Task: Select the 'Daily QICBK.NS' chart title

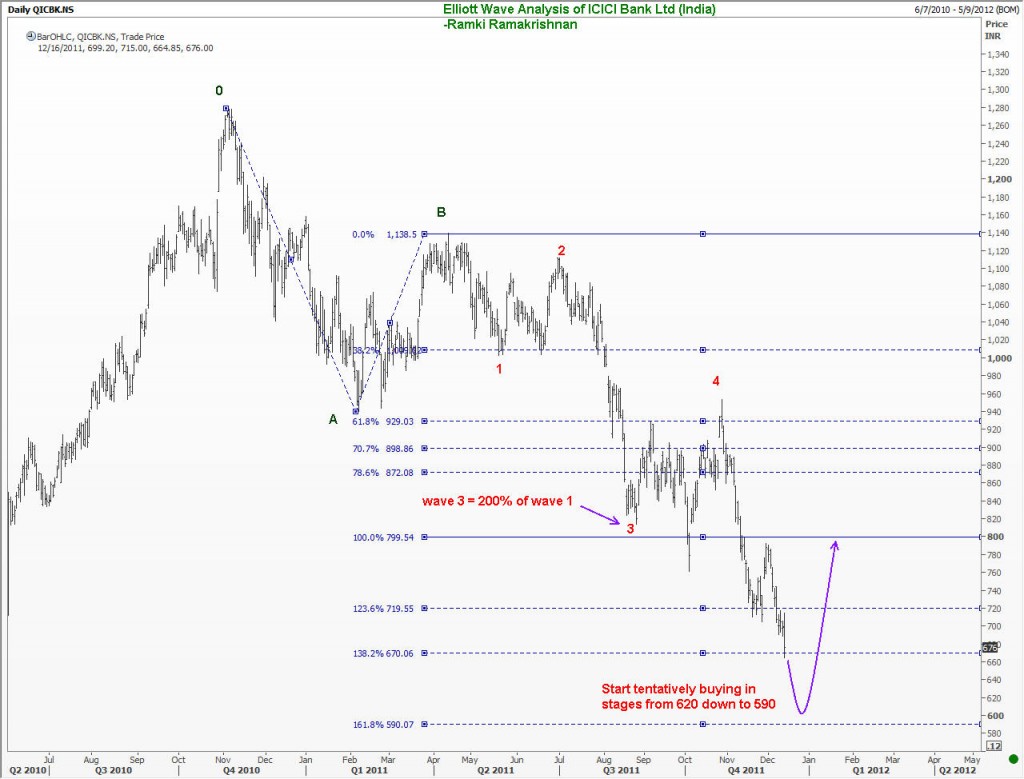Action: click(x=41, y=10)
